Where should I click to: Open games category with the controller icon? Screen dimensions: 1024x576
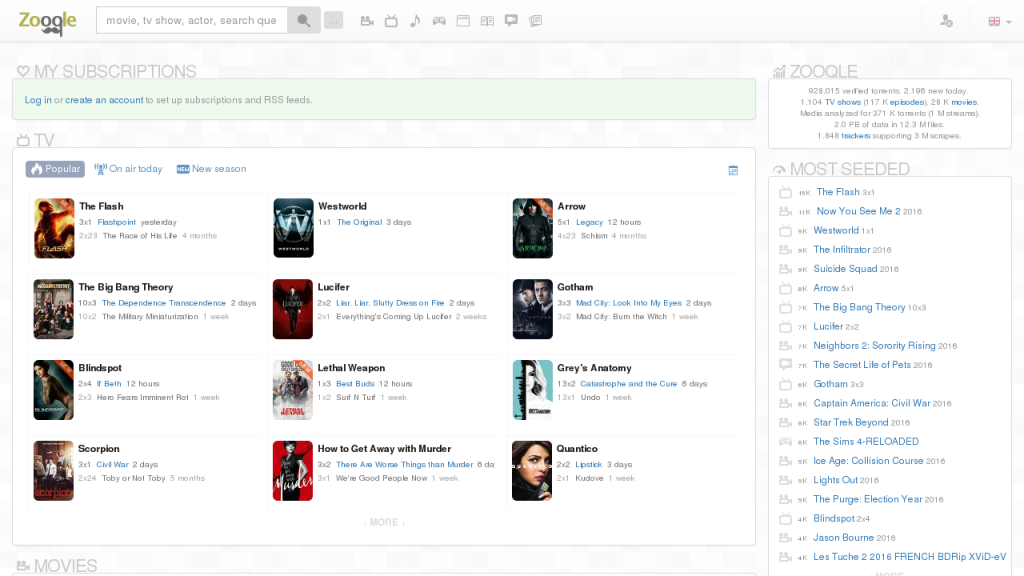click(439, 20)
